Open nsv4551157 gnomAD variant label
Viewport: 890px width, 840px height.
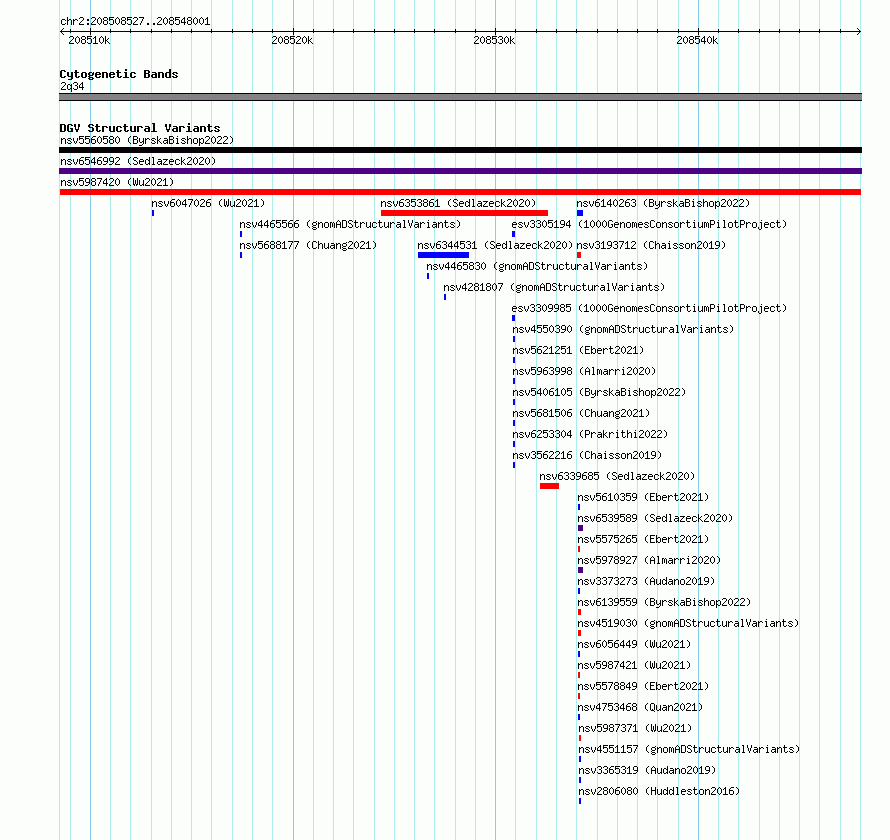pos(689,749)
